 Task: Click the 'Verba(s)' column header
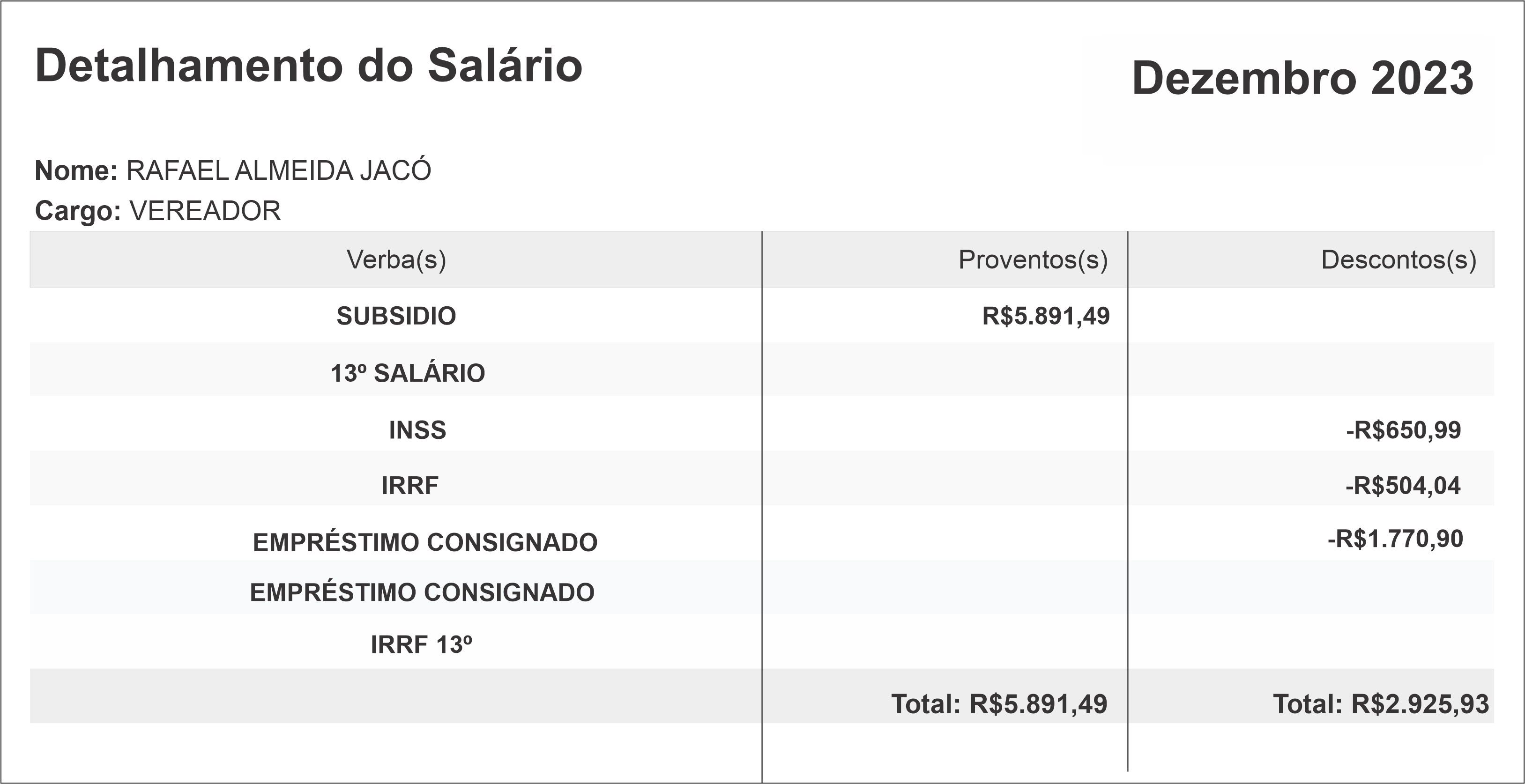pyautogui.click(x=396, y=260)
